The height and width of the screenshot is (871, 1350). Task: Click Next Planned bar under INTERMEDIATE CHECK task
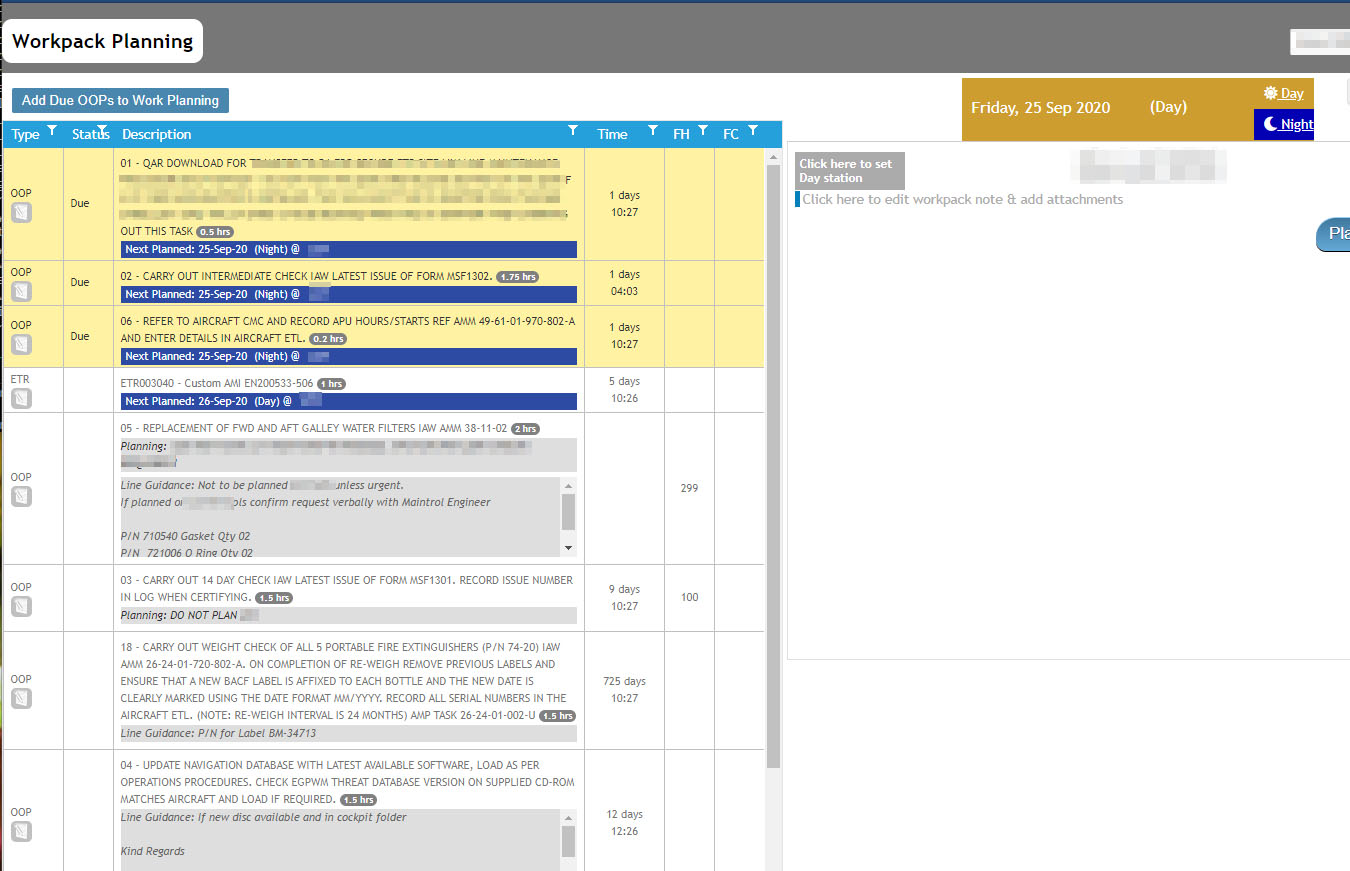point(349,294)
